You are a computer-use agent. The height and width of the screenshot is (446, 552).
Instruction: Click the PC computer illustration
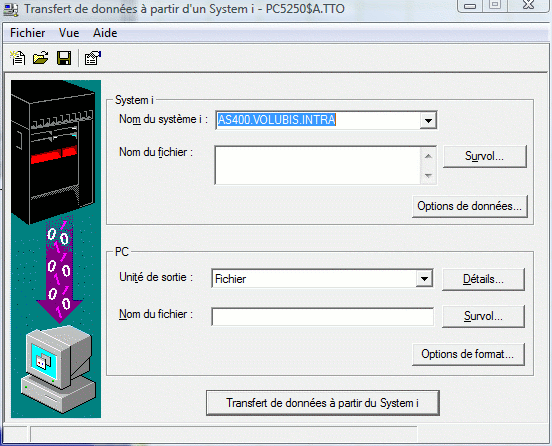click(58, 369)
